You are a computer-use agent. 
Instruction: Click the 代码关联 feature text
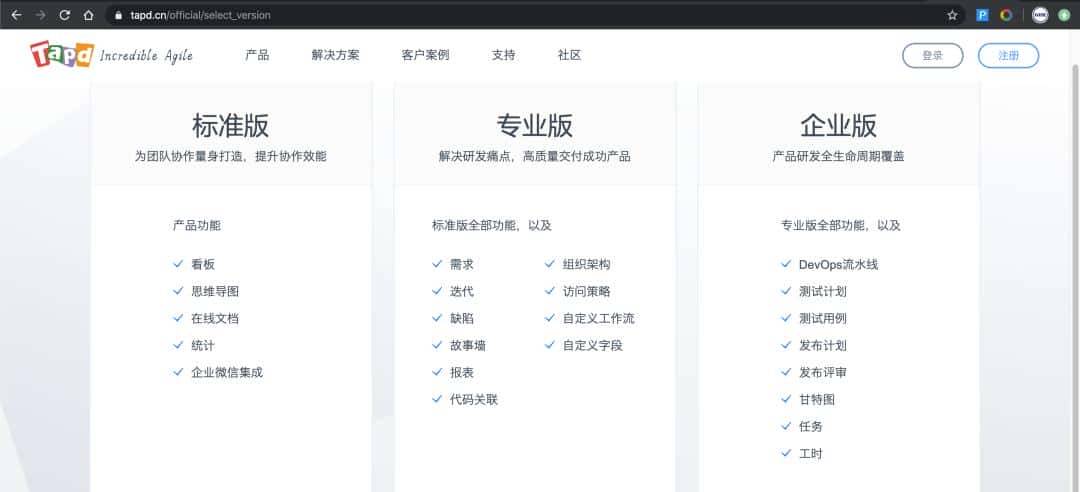pos(474,400)
